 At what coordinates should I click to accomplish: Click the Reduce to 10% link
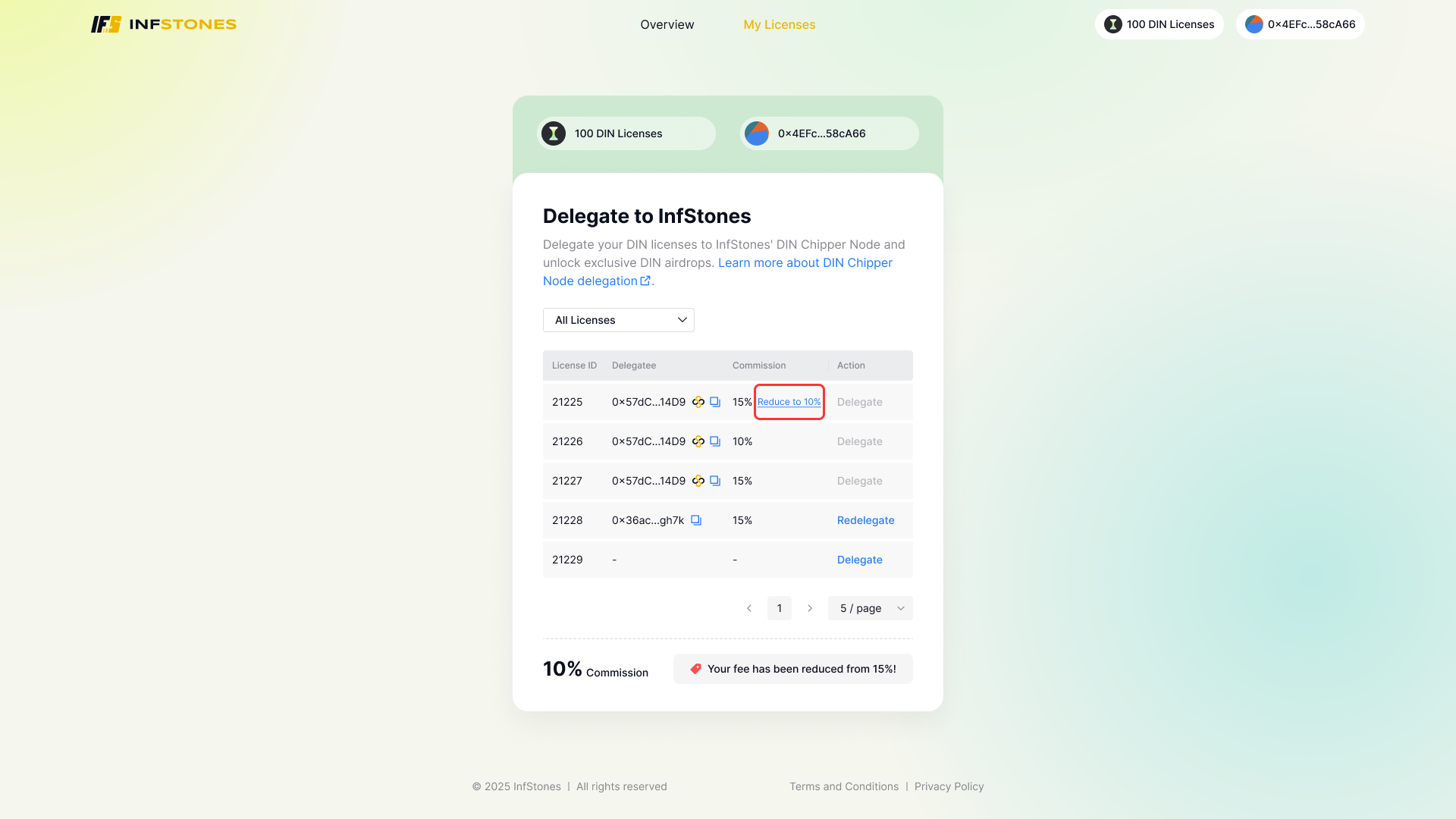tap(789, 402)
